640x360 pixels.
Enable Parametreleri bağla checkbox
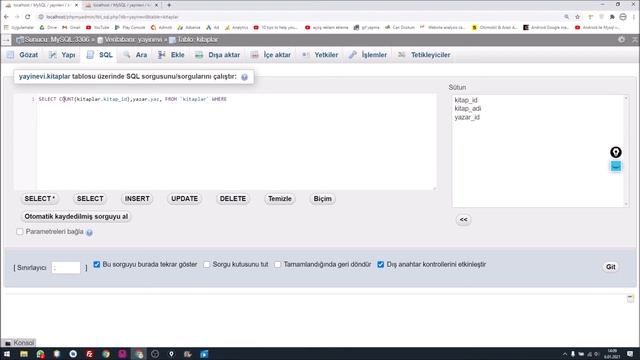(x=20, y=231)
